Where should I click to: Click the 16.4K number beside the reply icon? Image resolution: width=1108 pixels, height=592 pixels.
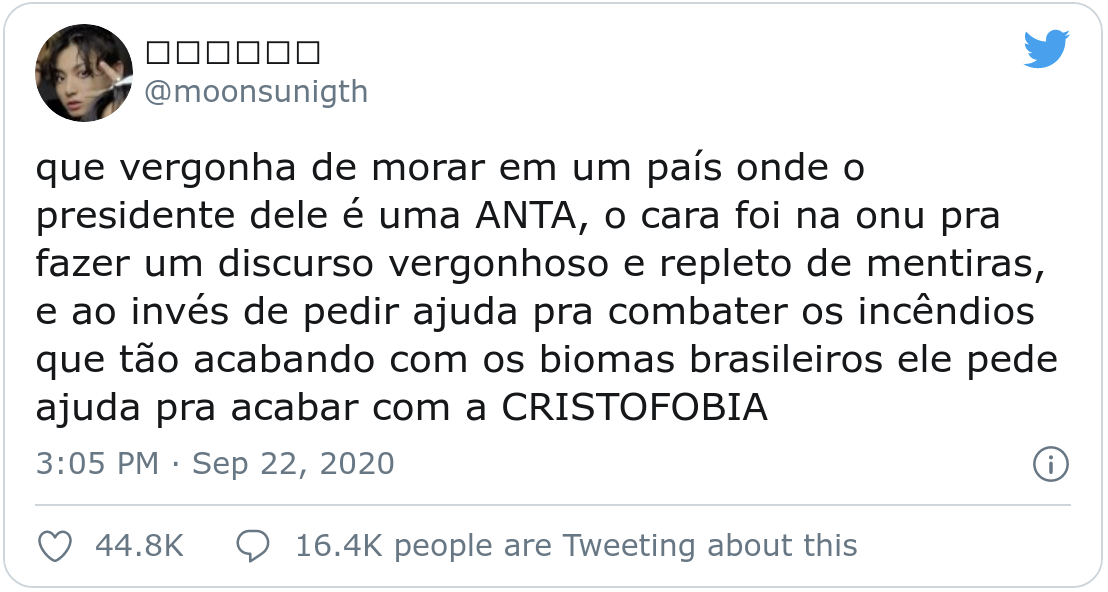point(338,546)
